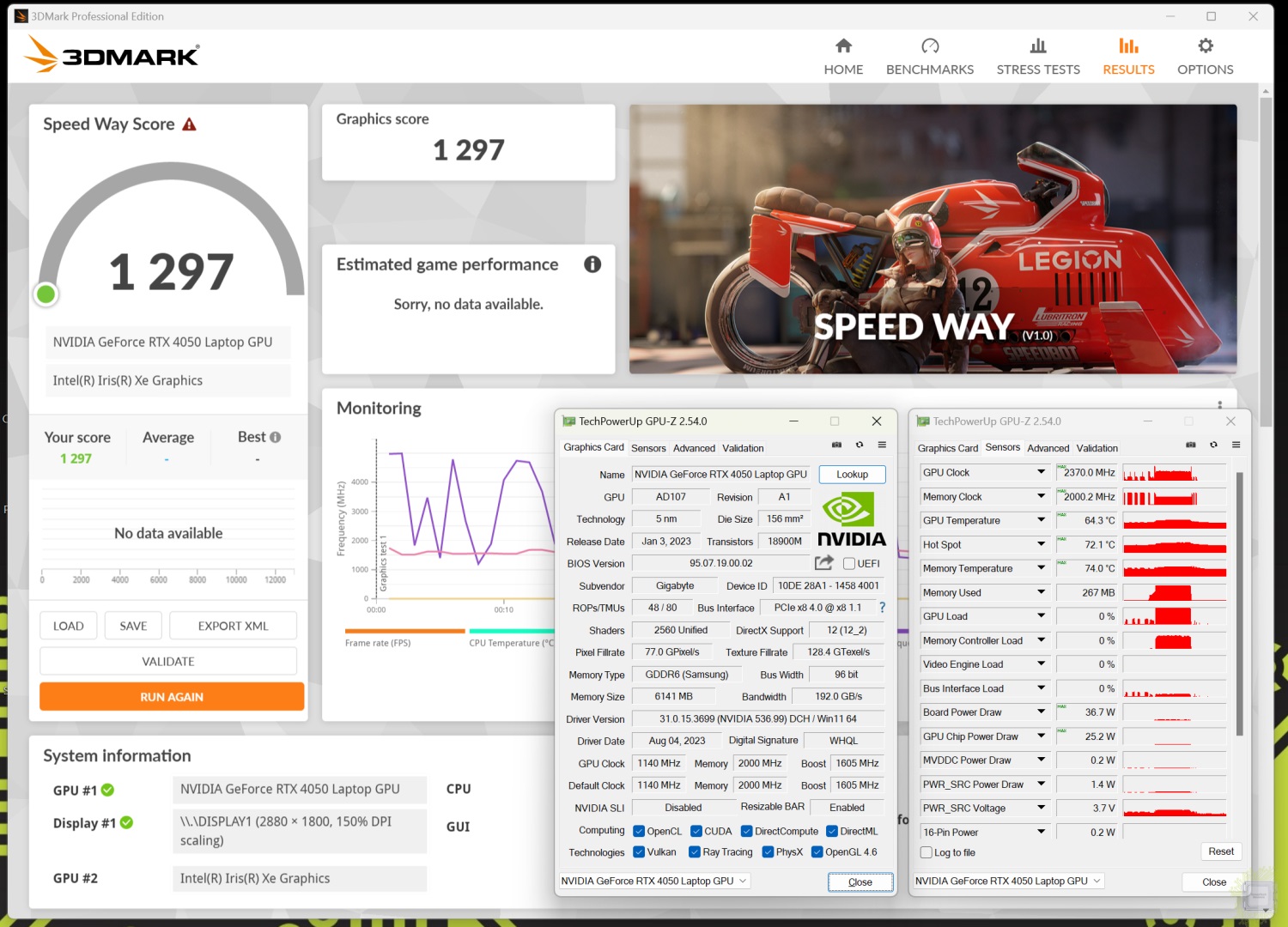Click the Speed Way Score warning triangle
1288x927 pixels.
click(x=189, y=124)
